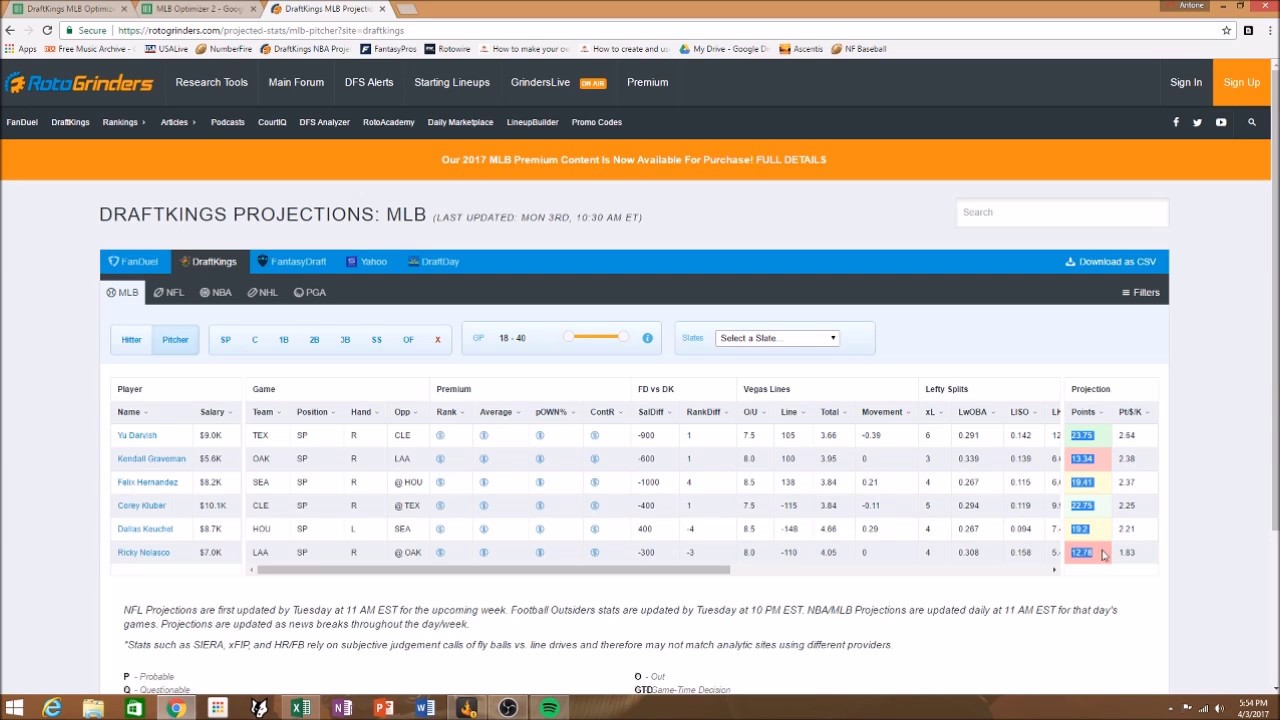Click Rank premium icon for Yu Darvish
The image size is (1280, 720).
(x=440, y=435)
